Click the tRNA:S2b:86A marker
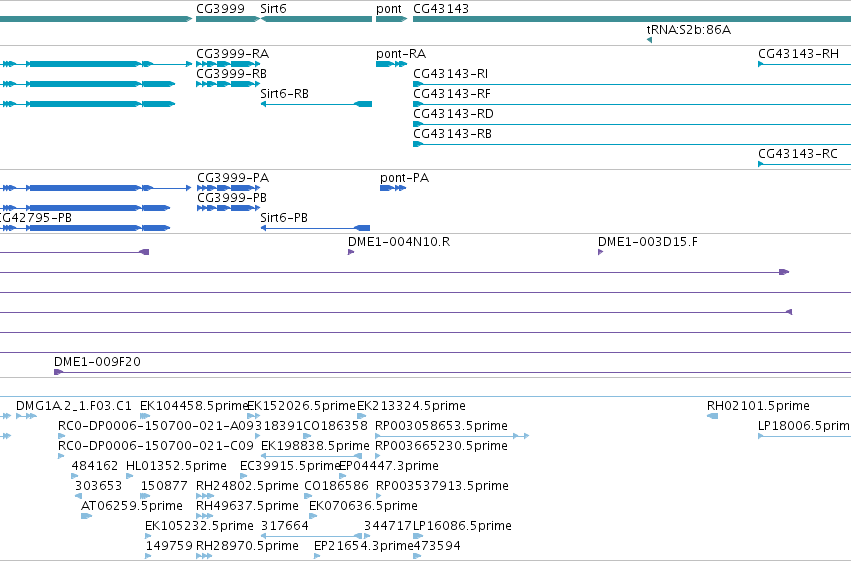This screenshot has width=851, height=561. point(649,40)
